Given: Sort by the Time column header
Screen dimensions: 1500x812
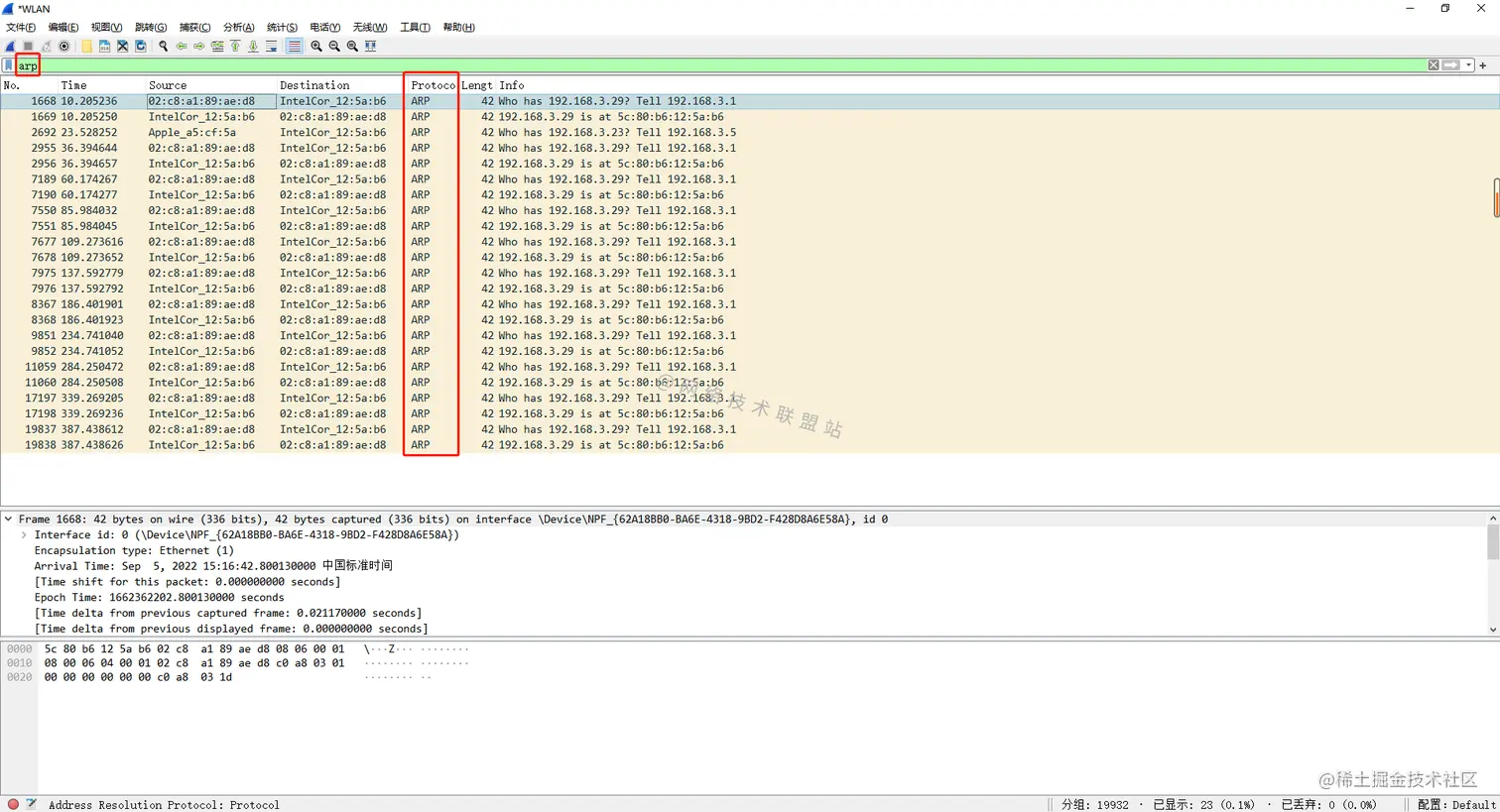Looking at the screenshot, I should 102,85.
